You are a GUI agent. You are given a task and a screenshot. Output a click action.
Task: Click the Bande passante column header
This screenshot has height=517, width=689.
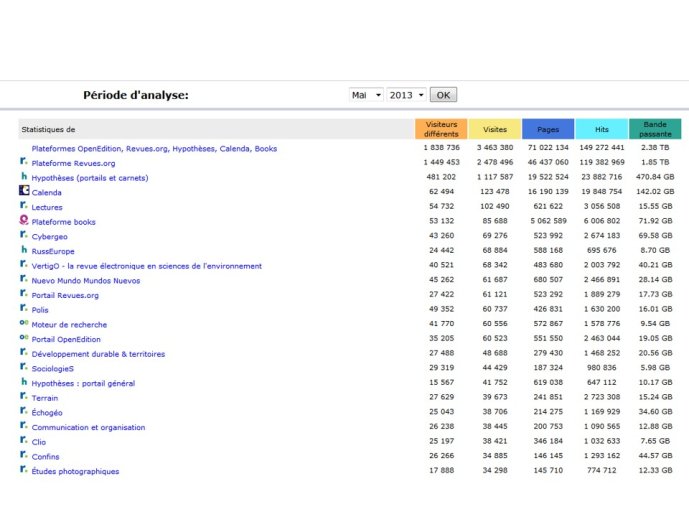(x=655, y=129)
